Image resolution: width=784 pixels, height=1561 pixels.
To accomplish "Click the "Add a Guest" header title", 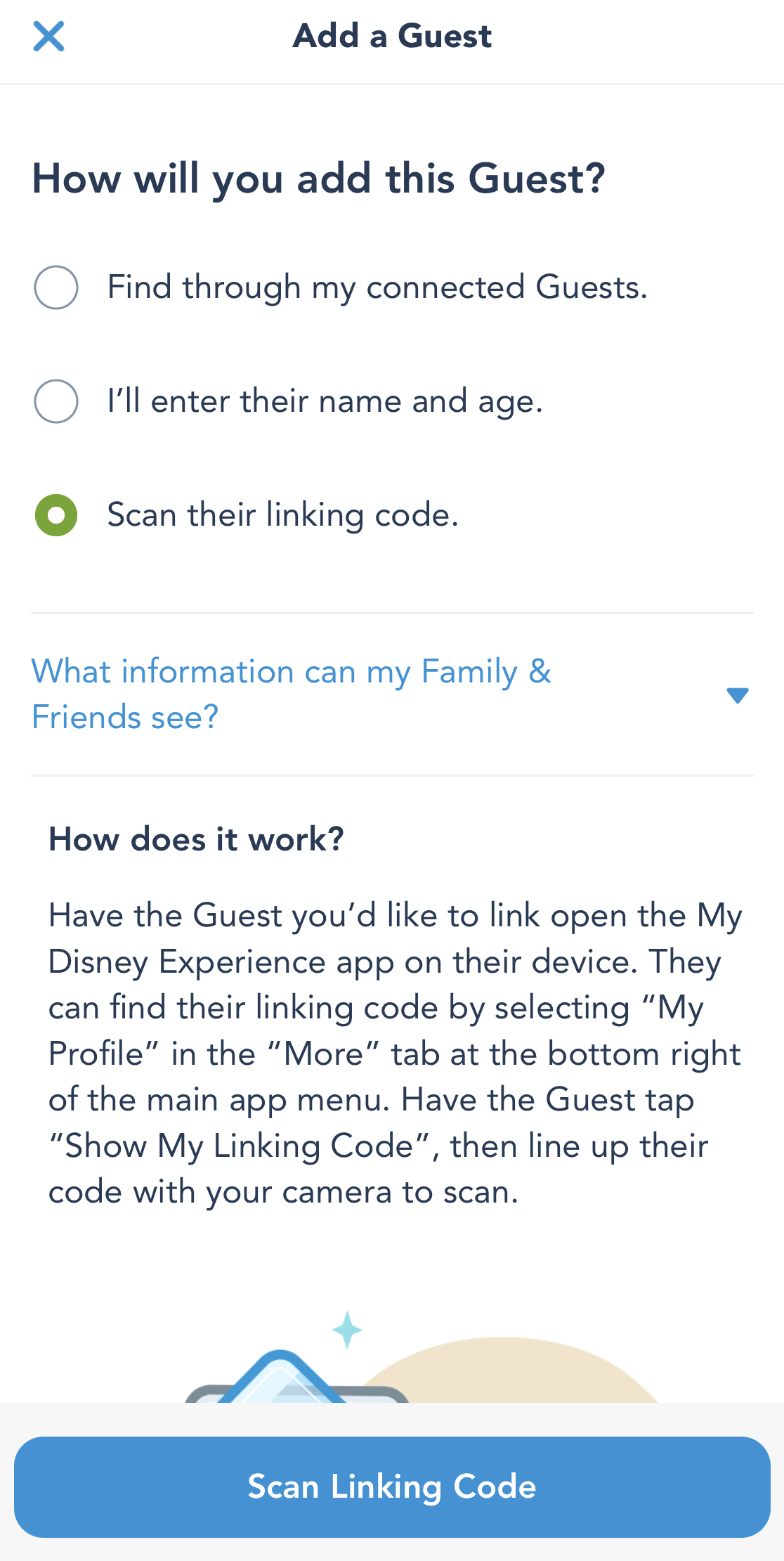I will 392,37.
